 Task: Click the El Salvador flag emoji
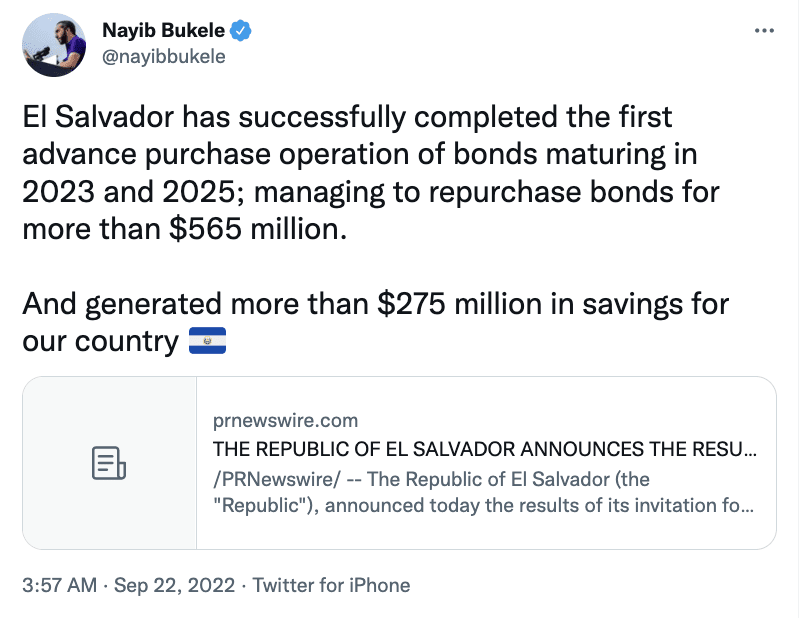(207, 341)
